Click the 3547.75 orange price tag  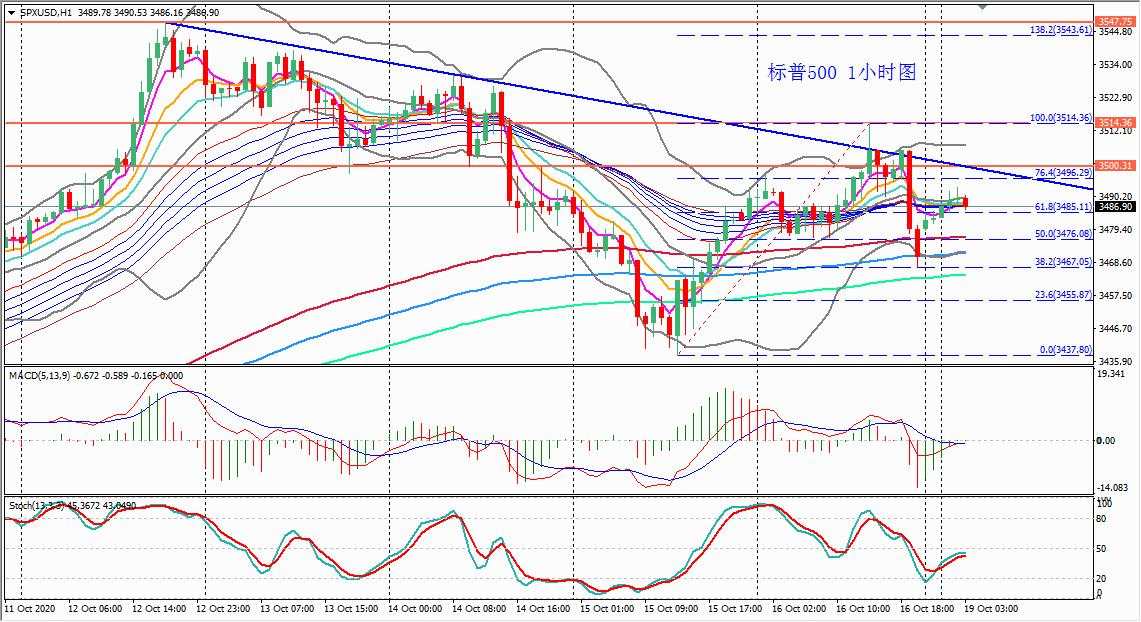click(1115, 22)
